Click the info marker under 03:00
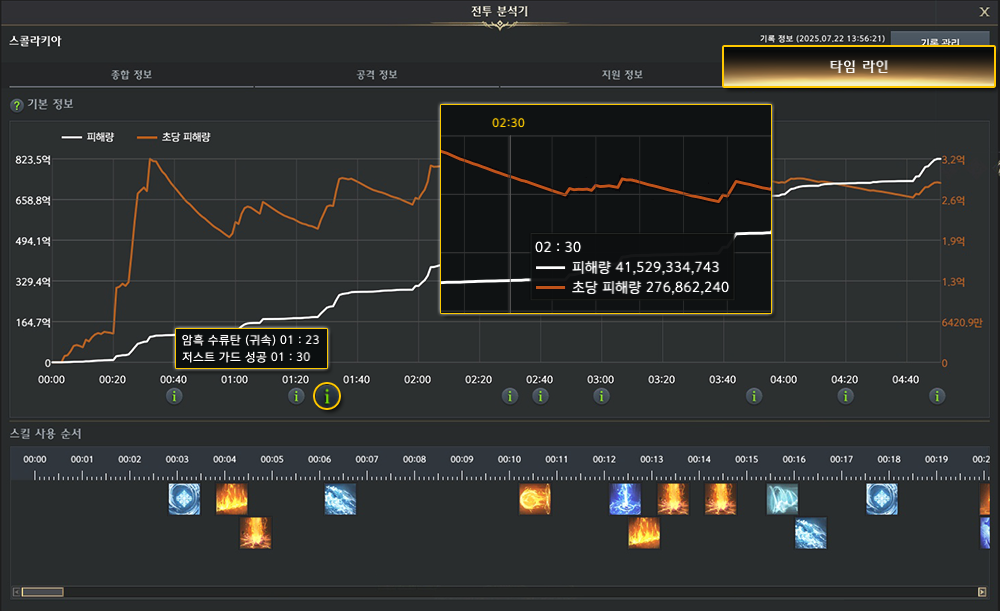 [x=601, y=396]
